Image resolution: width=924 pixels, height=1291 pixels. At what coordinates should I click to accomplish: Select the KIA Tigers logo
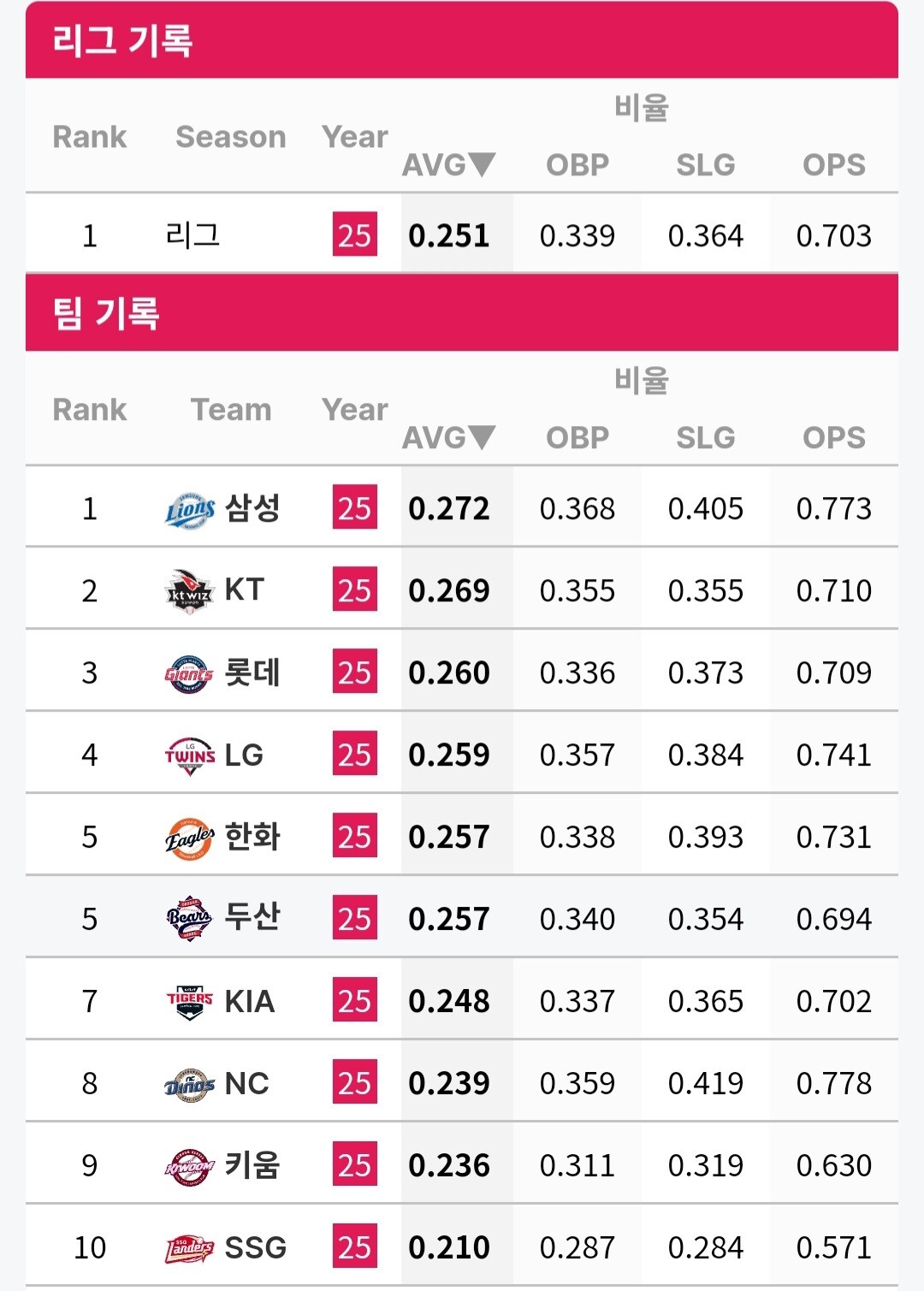pos(190,1001)
